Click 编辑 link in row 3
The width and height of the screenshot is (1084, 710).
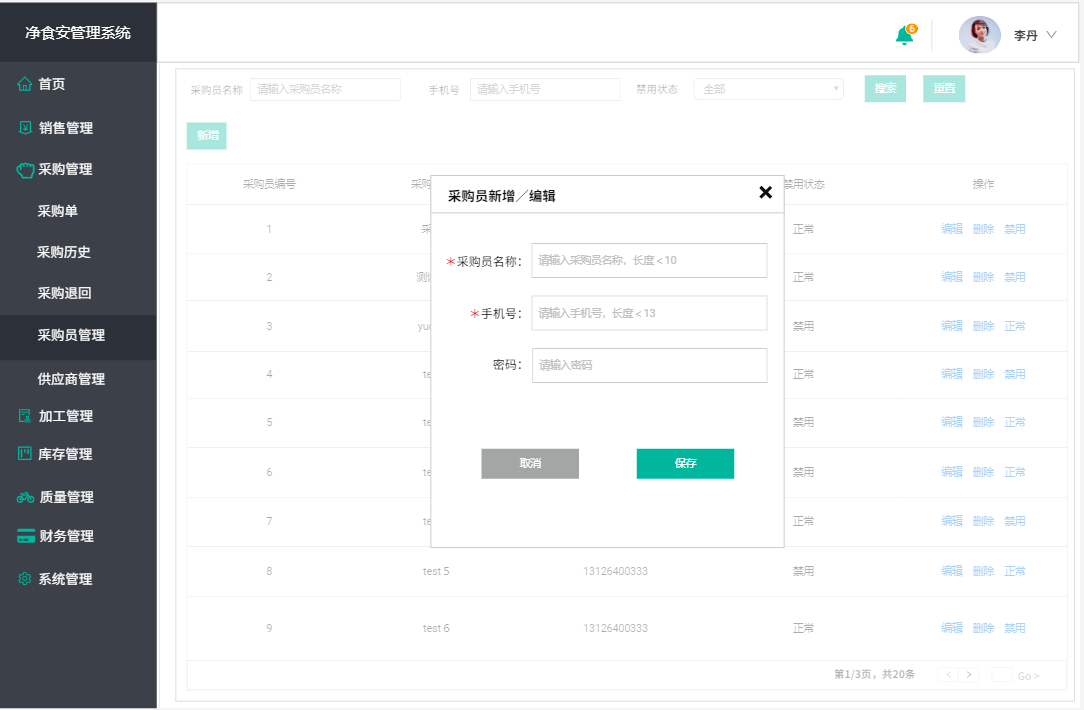tap(952, 326)
